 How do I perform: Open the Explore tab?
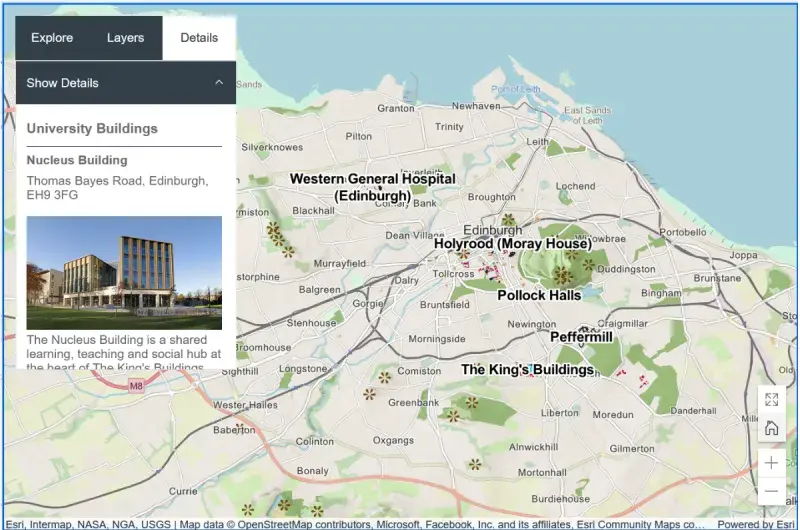point(52,38)
